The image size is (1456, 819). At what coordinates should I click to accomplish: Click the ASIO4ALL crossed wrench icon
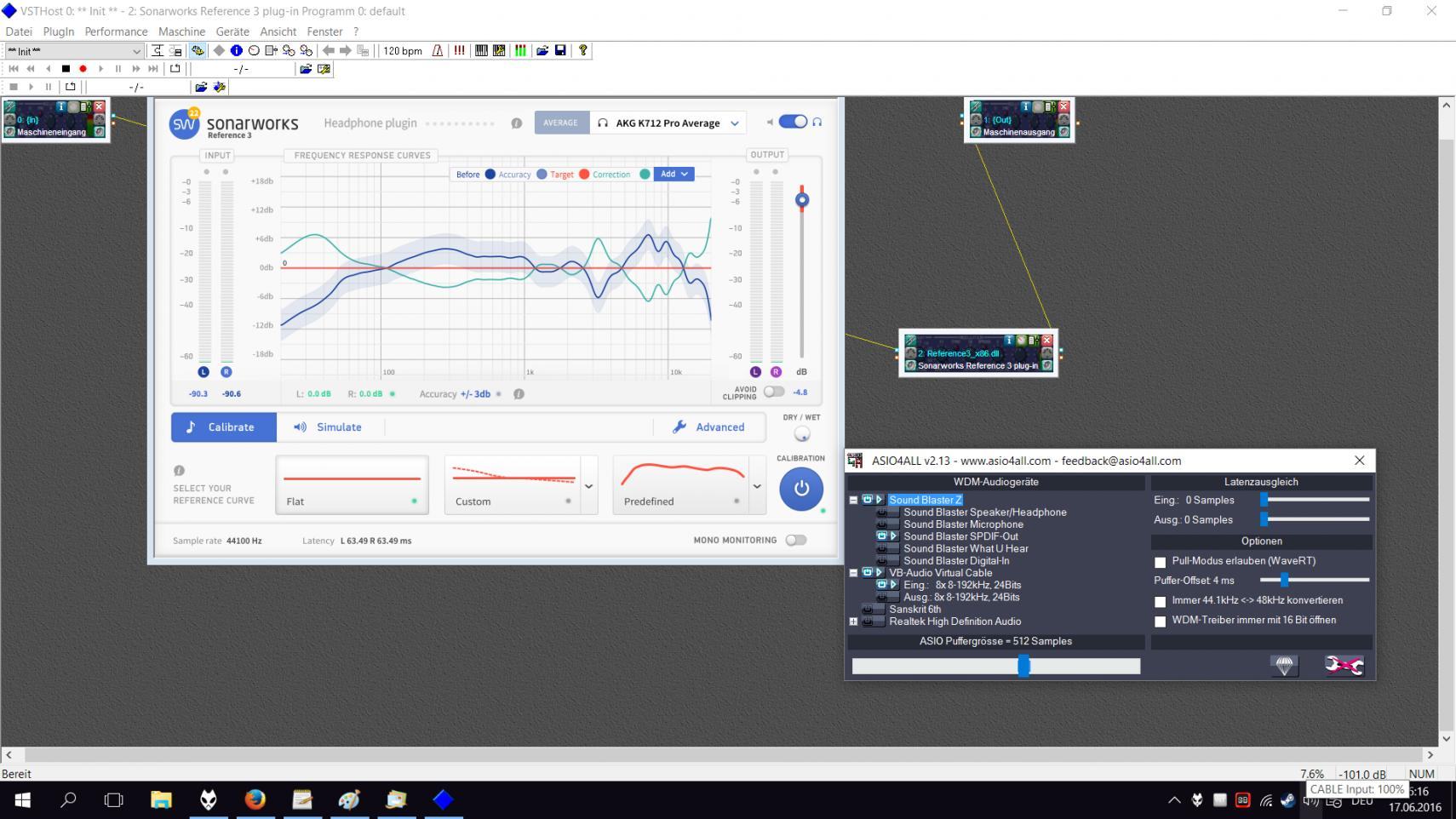pyautogui.click(x=1344, y=665)
